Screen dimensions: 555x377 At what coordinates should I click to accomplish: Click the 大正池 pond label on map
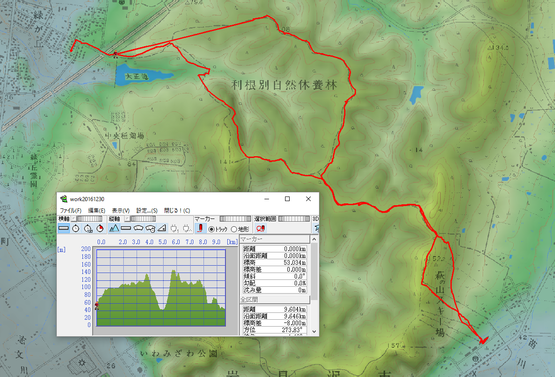tap(137, 76)
